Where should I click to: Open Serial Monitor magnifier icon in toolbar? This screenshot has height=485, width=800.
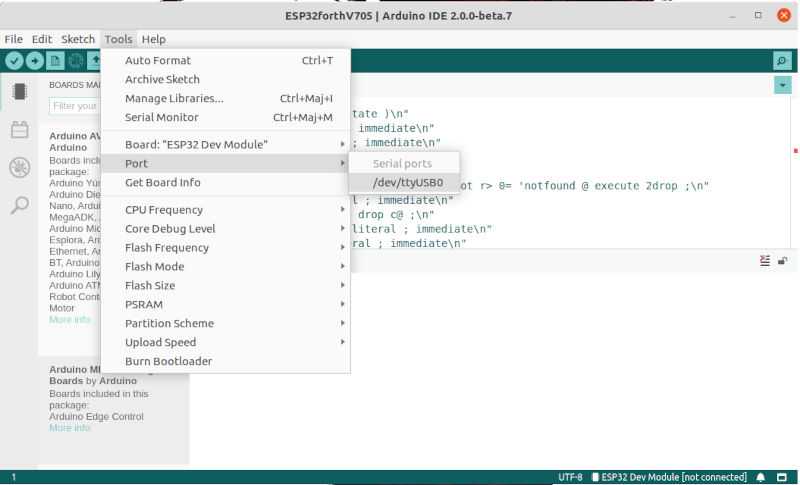pyautogui.click(x=781, y=61)
